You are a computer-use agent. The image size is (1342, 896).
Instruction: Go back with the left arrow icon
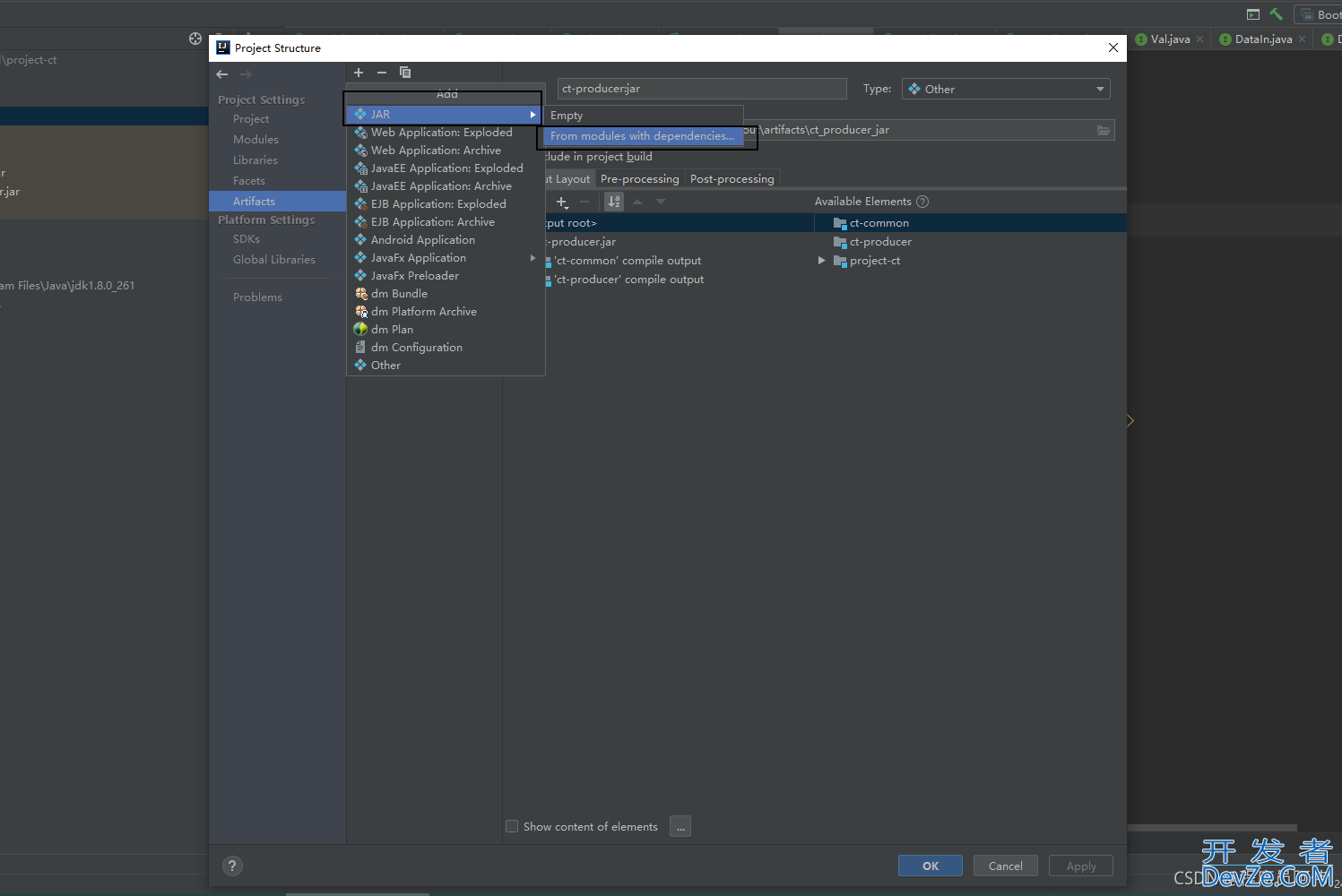coord(222,74)
